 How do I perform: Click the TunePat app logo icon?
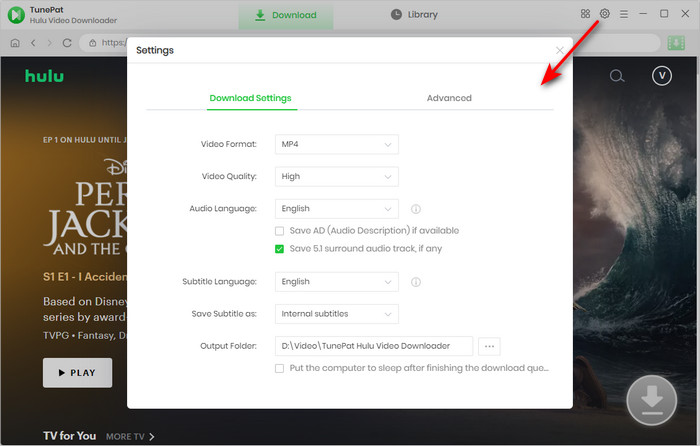tap(16, 15)
